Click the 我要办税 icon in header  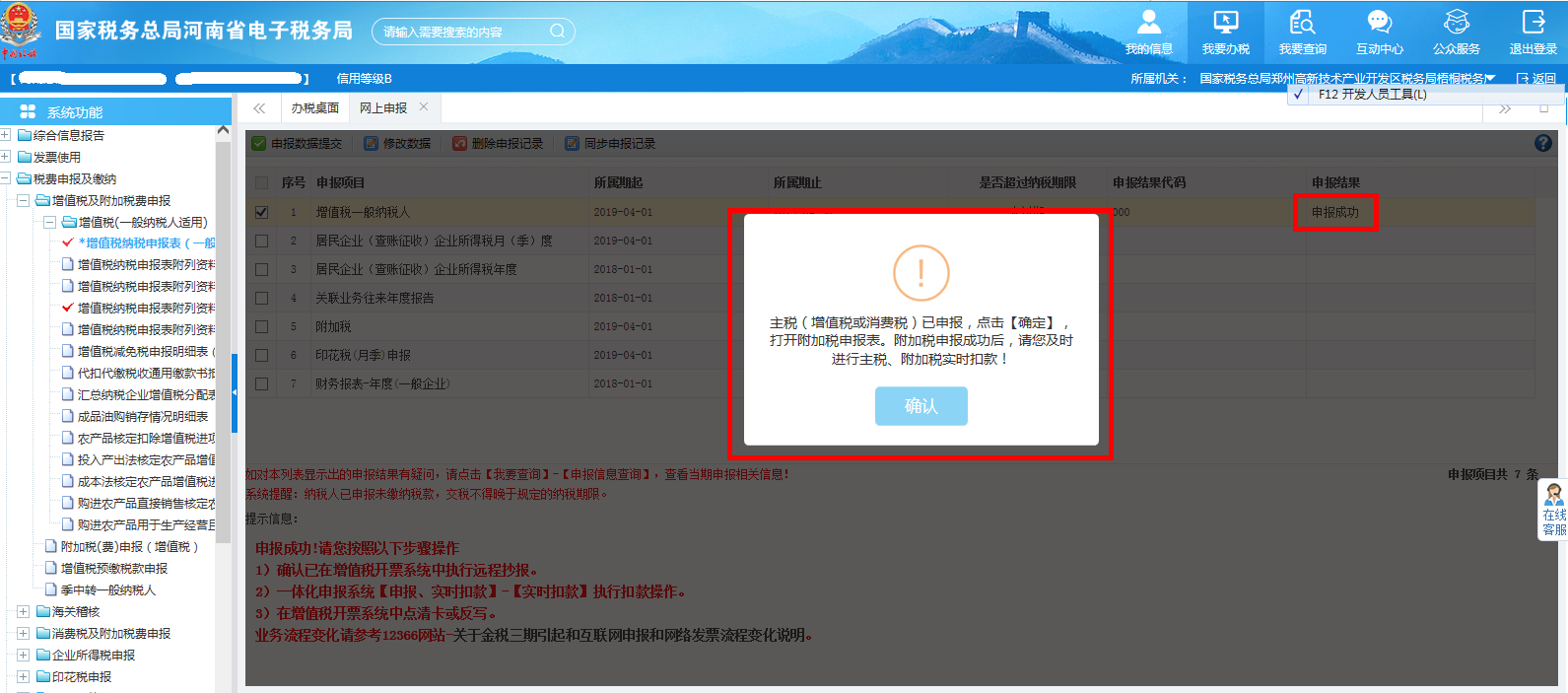tap(1225, 23)
